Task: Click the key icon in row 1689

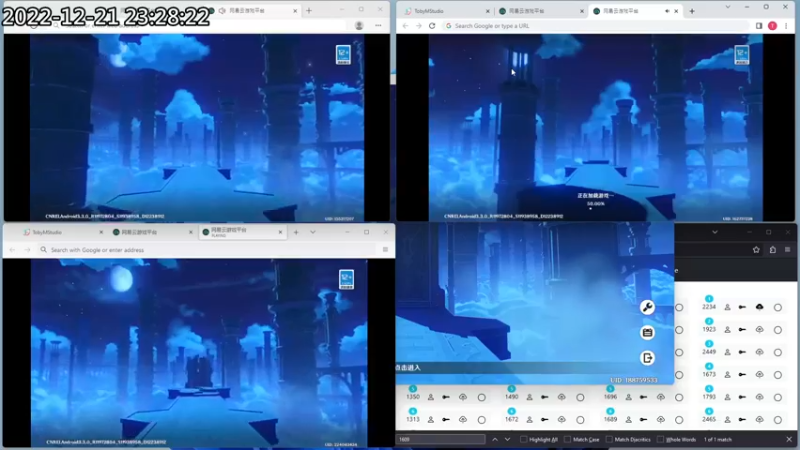Action: [x=643, y=419]
